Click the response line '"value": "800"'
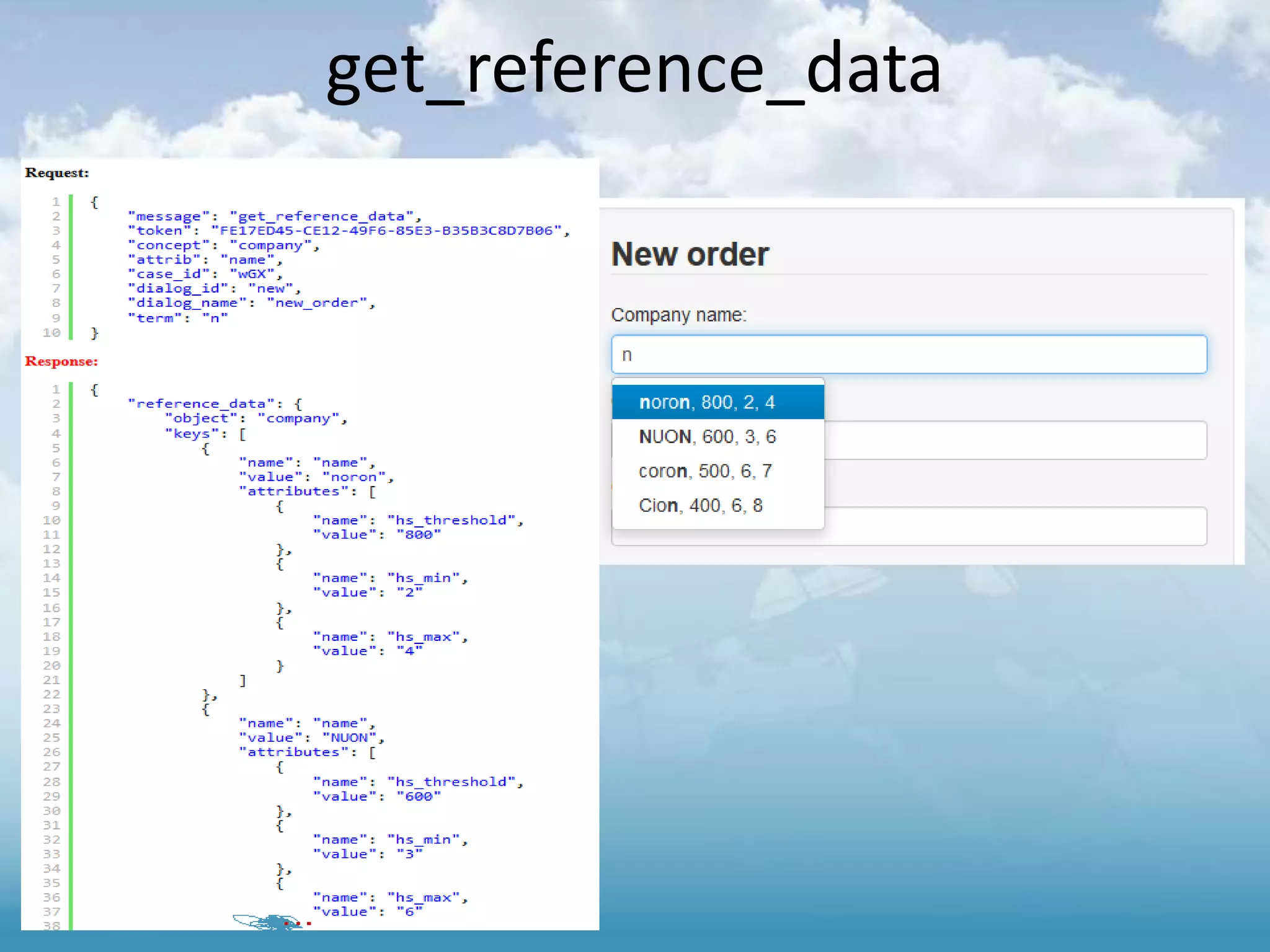 point(377,535)
